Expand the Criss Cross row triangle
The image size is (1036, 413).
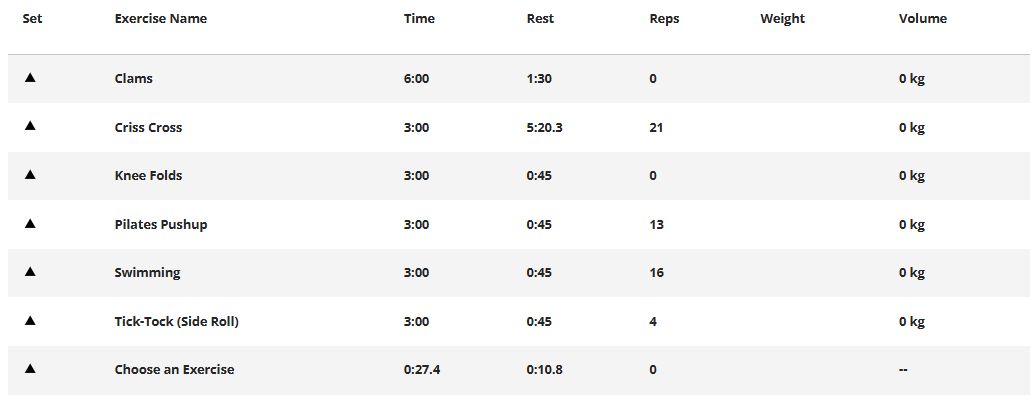tap(30, 126)
